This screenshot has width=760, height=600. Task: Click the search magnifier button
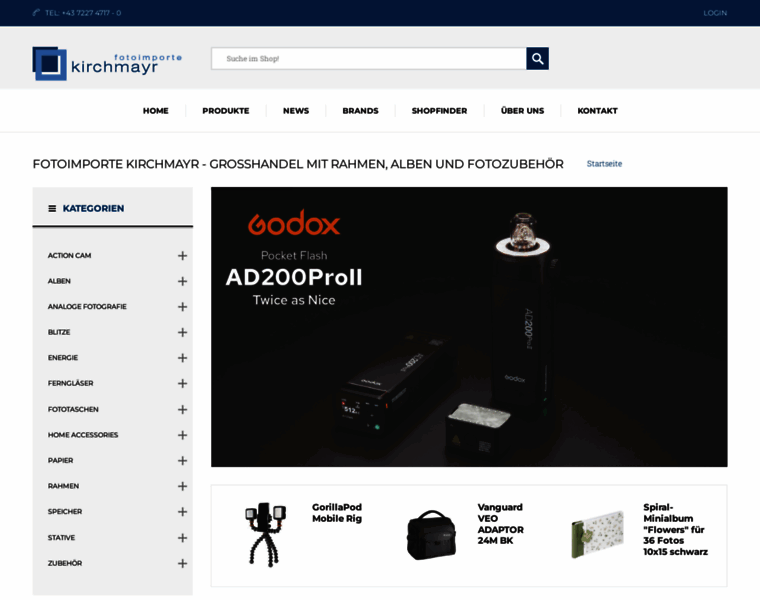(x=537, y=59)
